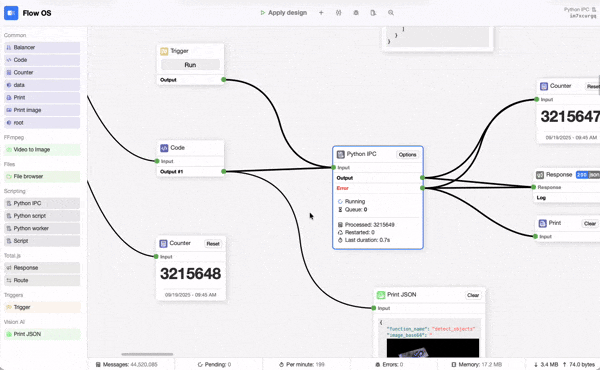Click the image thumbnail in Print JSON node
Image resolution: width=600 pixels, height=370 pixels.
[433, 348]
